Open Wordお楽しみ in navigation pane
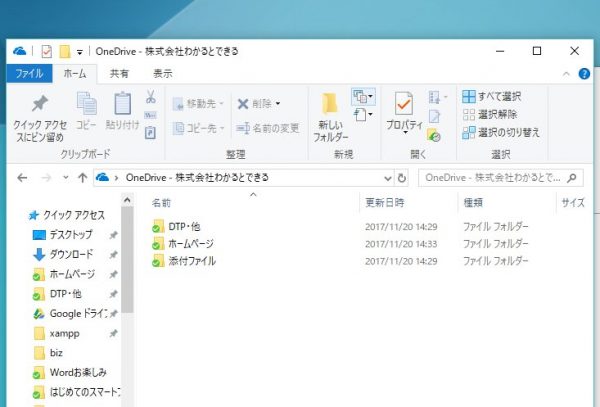The height and width of the screenshot is (407, 600). tap(70, 372)
